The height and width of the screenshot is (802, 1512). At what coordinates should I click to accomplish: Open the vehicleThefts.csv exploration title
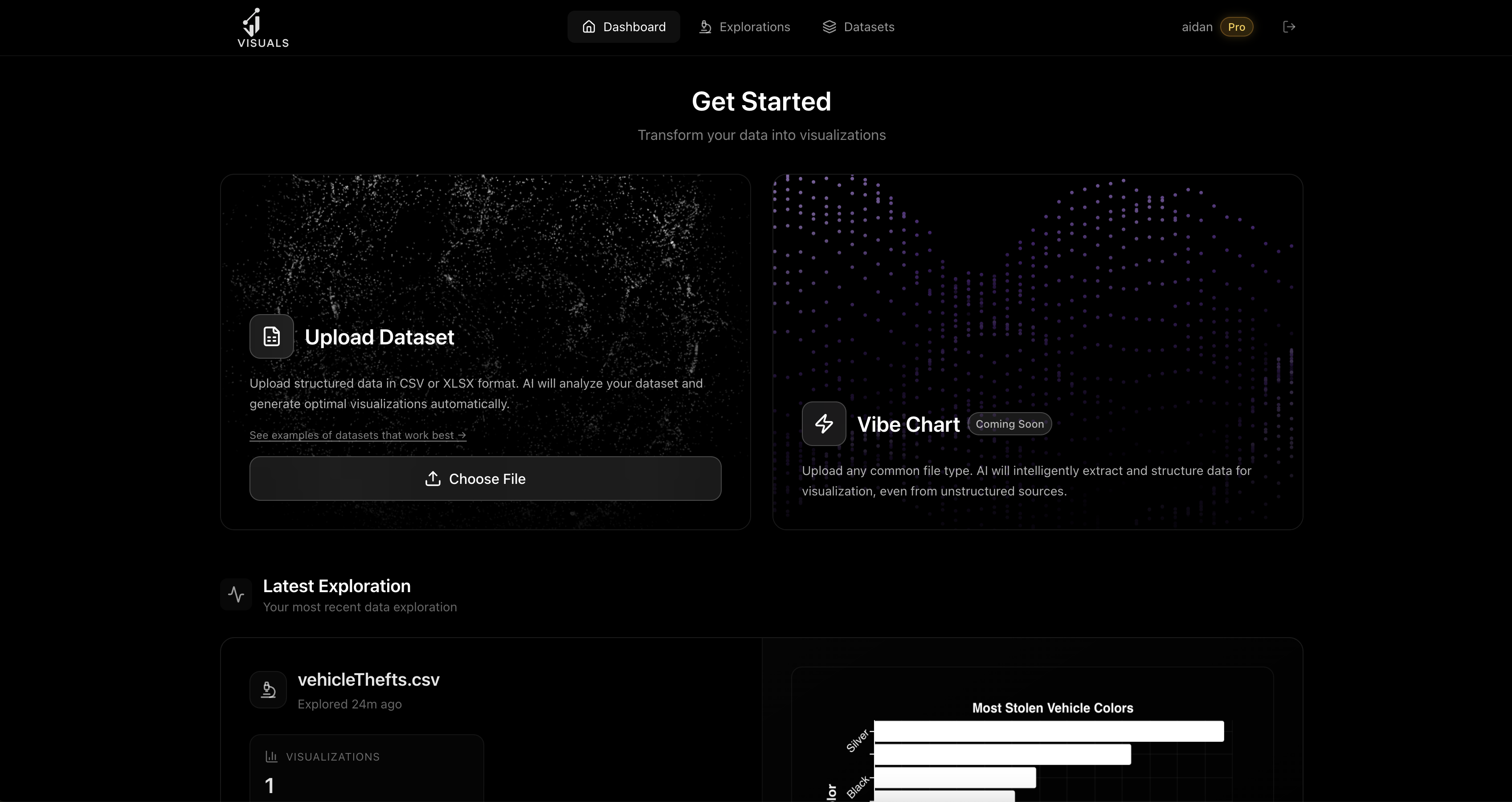pyautogui.click(x=368, y=679)
